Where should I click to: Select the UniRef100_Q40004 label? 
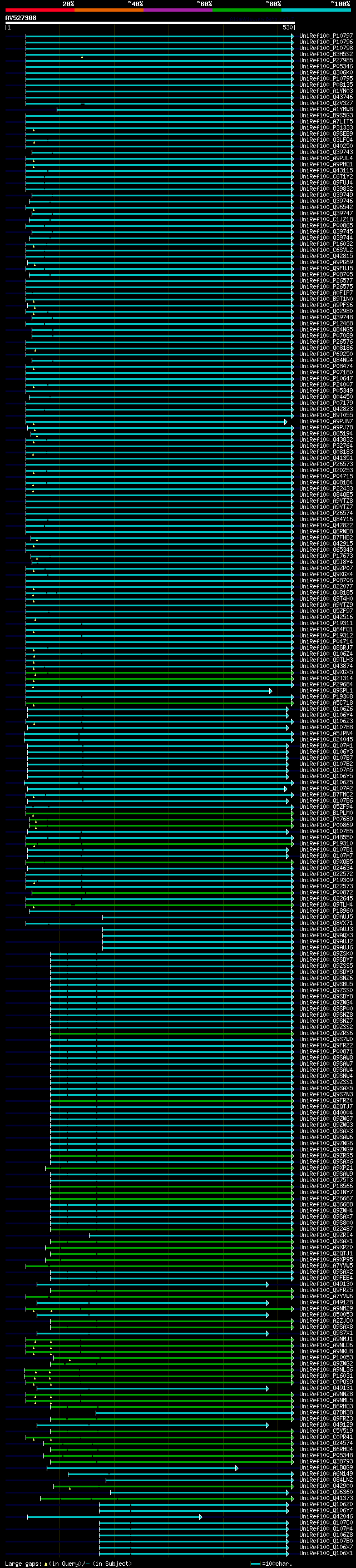pos(326,1112)
